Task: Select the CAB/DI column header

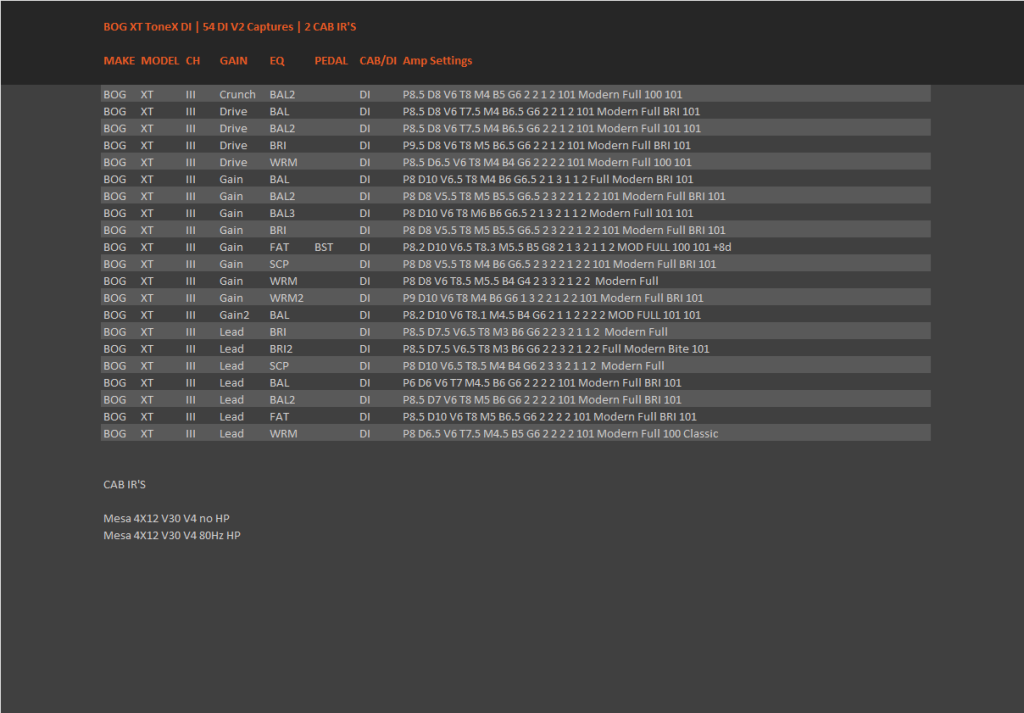Action: pos(377,61)
